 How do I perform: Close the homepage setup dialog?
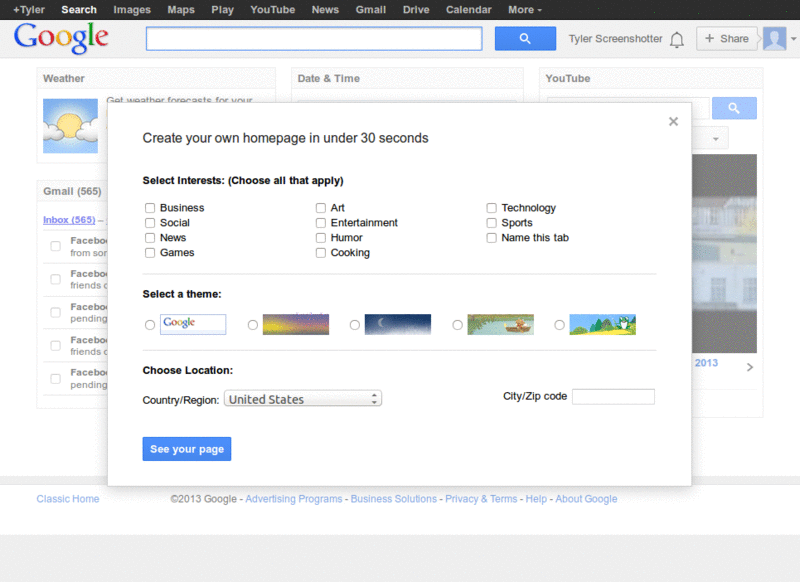click(x=673, y=121)
